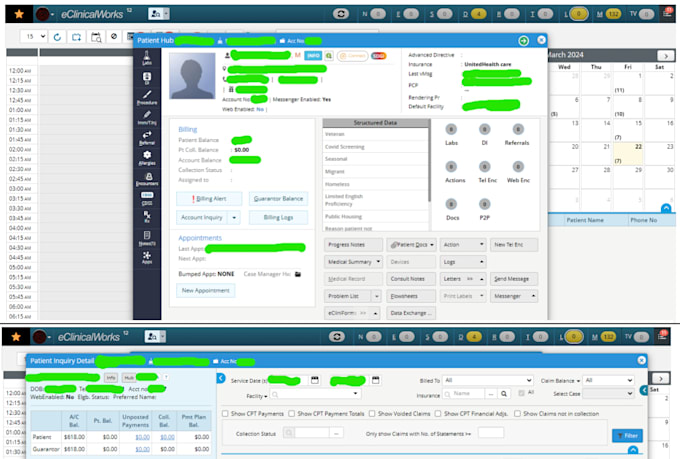Image resolution: width=680 pixels, height=459 pixels.
Task: Click the Structured Data list scrollbar
Action: pos(429,161)
